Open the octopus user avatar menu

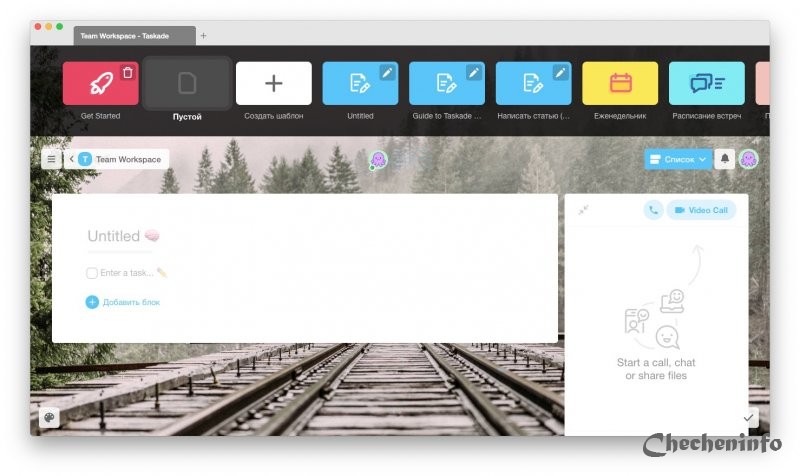coord(748,159)
